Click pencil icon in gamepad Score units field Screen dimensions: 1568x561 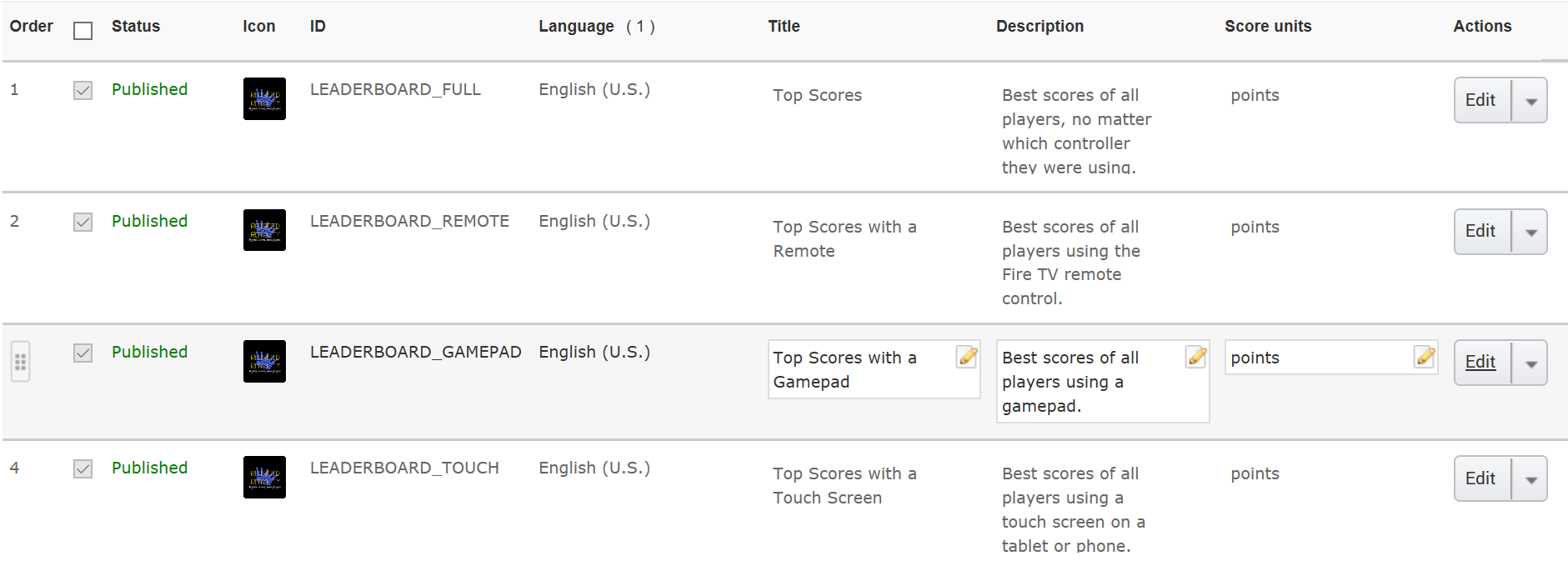1425,357
